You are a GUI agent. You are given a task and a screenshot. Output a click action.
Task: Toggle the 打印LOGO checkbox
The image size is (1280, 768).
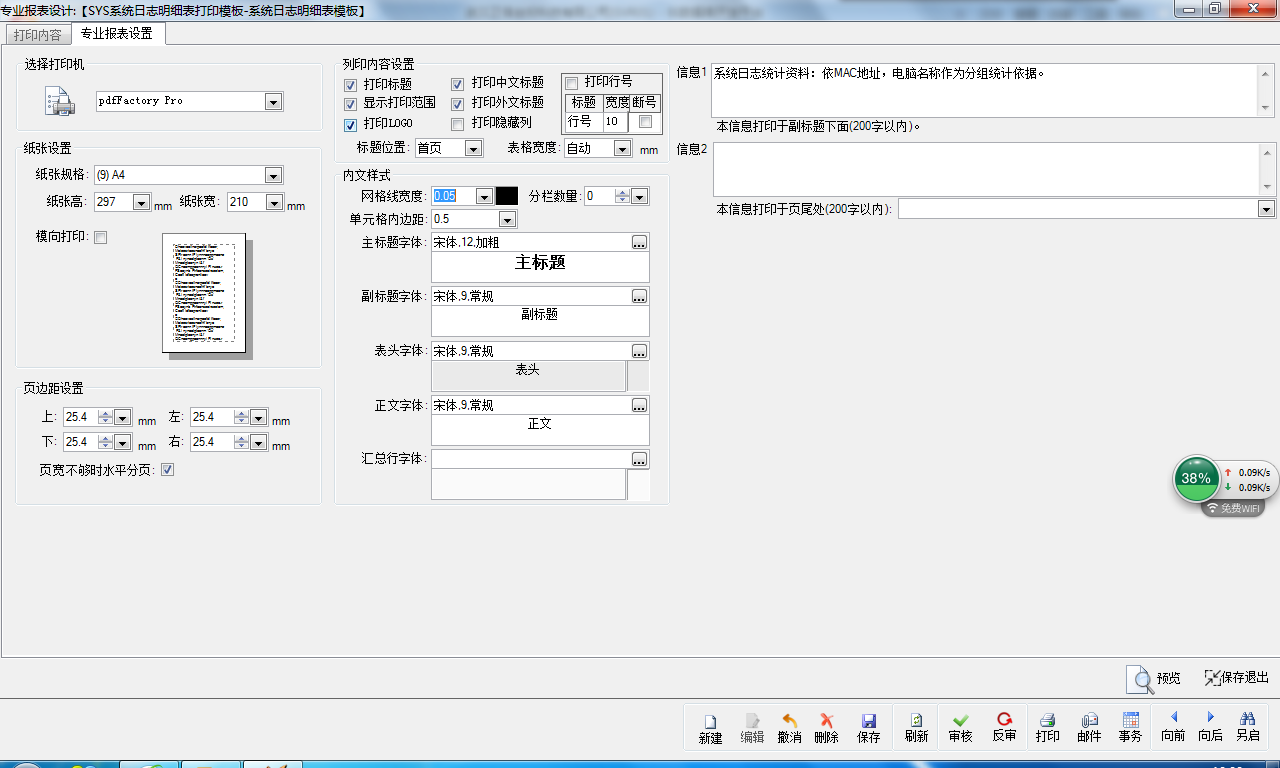[x=350, y=125]
